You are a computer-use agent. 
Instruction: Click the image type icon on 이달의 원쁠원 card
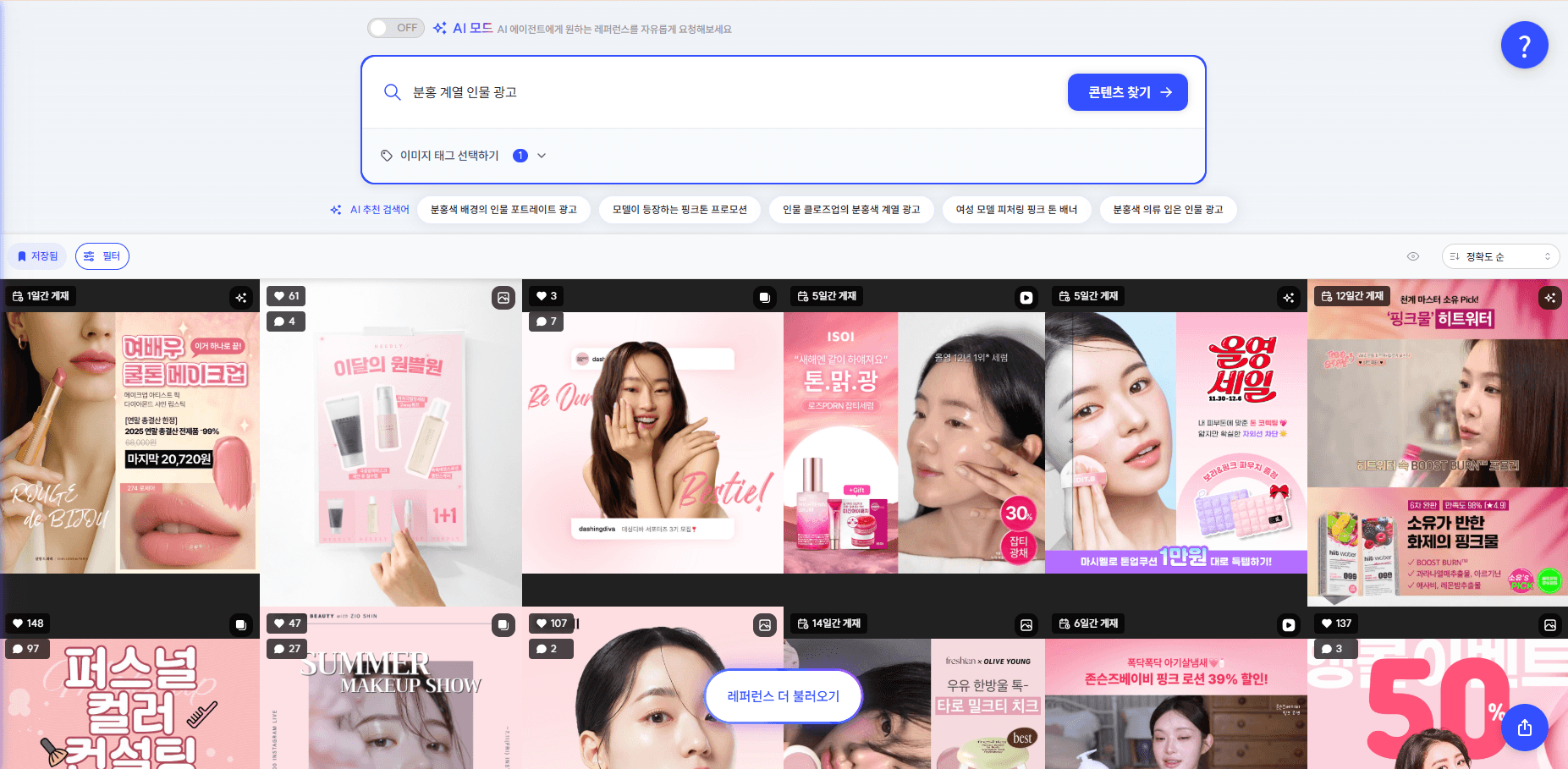point(503,298)
